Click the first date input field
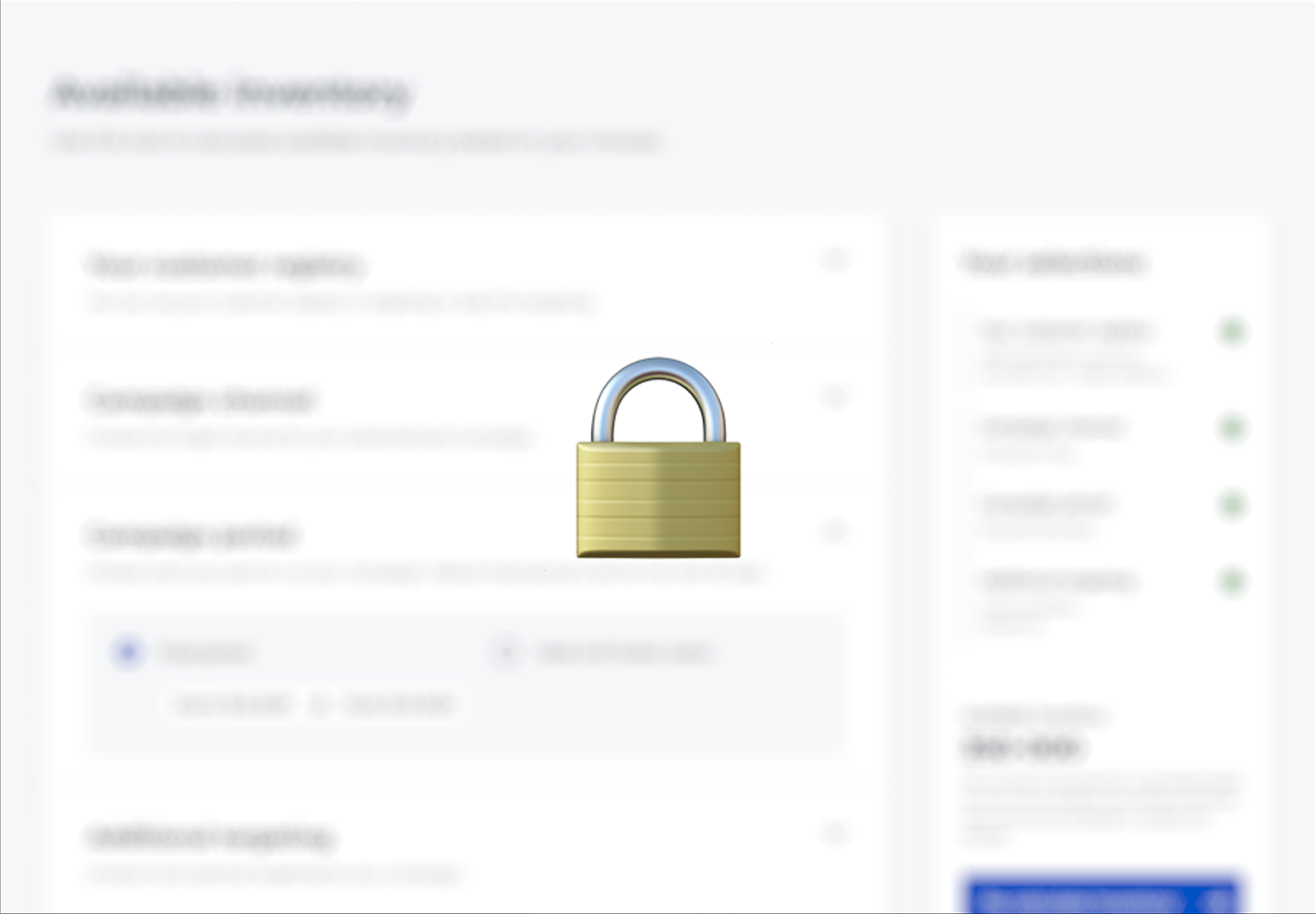The height and width of the screenshot is (914, 1316). (232, 704)
